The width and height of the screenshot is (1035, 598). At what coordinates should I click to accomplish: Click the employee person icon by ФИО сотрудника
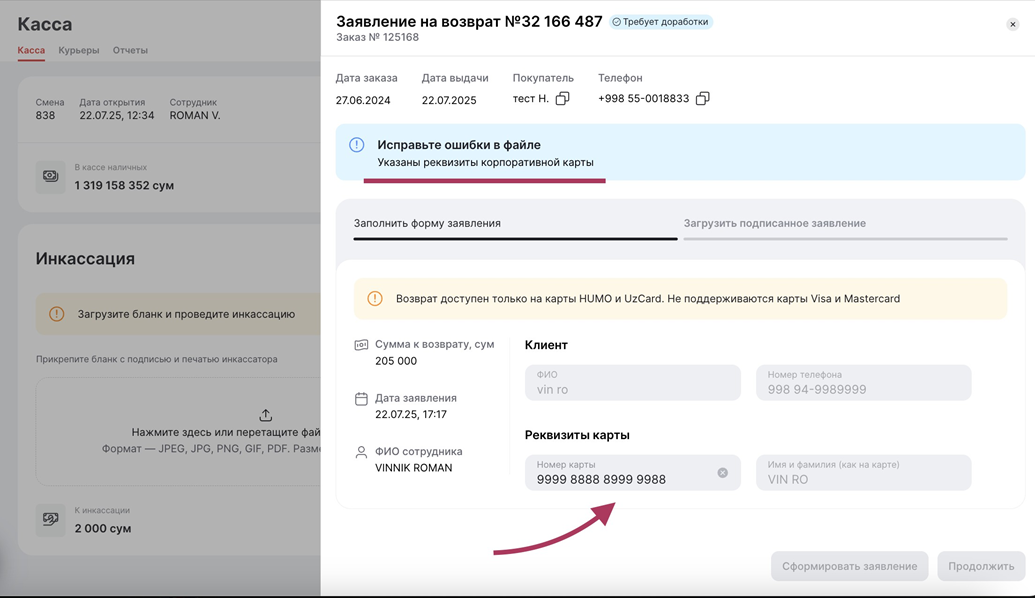click(x=361, y=453)
